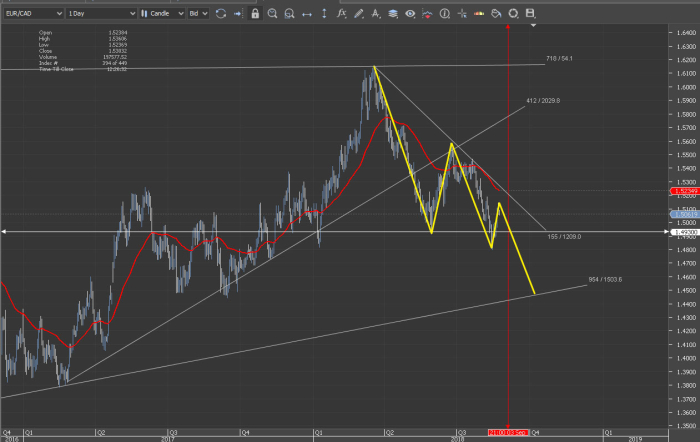Screen dimensions: 700x442
Task: Click the scroll-to-latest-bar arrow icon
Action: (x=238, y=14)
